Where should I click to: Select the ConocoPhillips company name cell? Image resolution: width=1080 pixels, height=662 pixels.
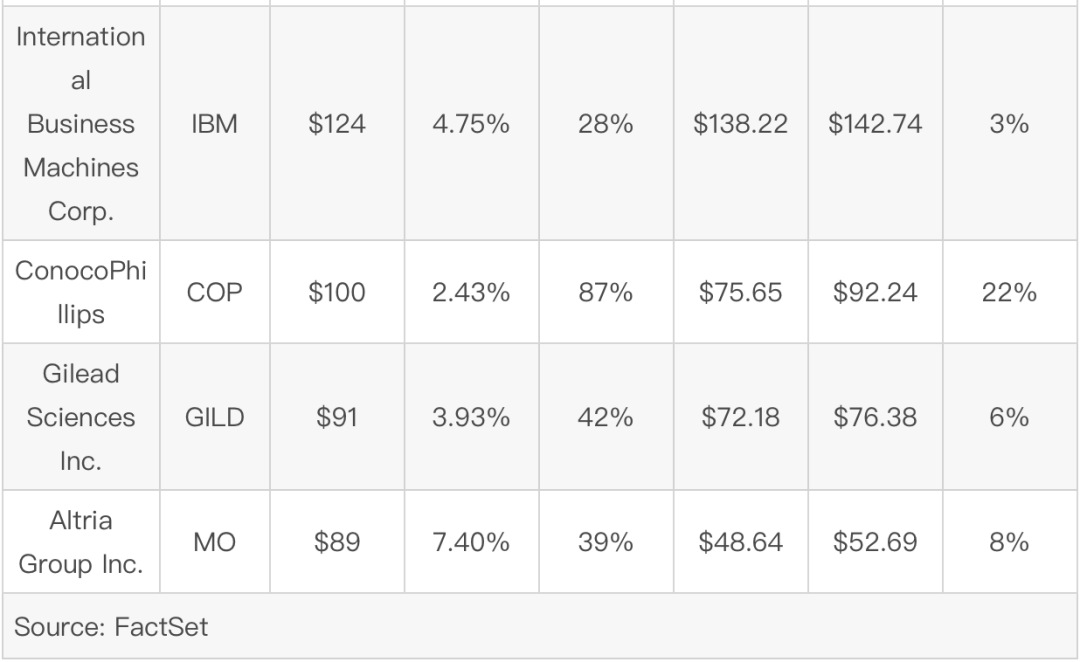pos(81,293)
